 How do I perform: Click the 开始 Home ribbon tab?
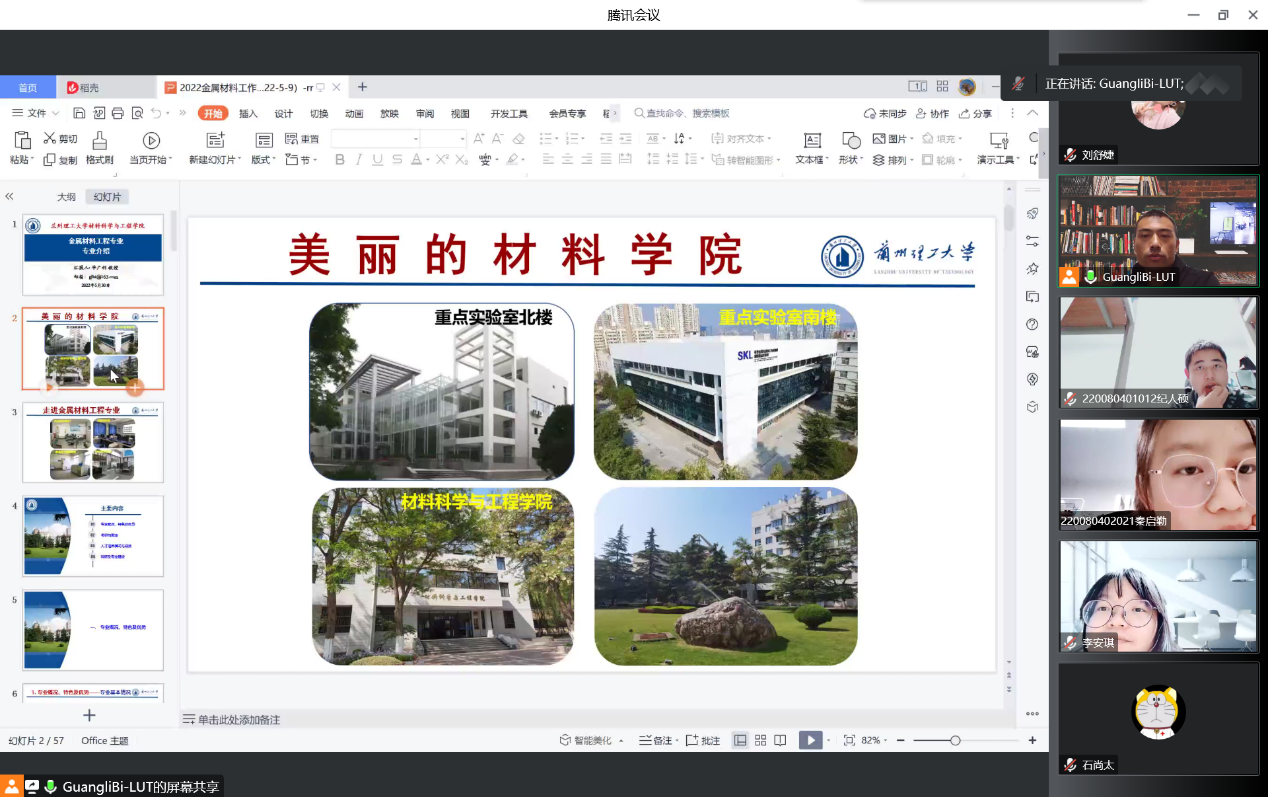point(213,114)
